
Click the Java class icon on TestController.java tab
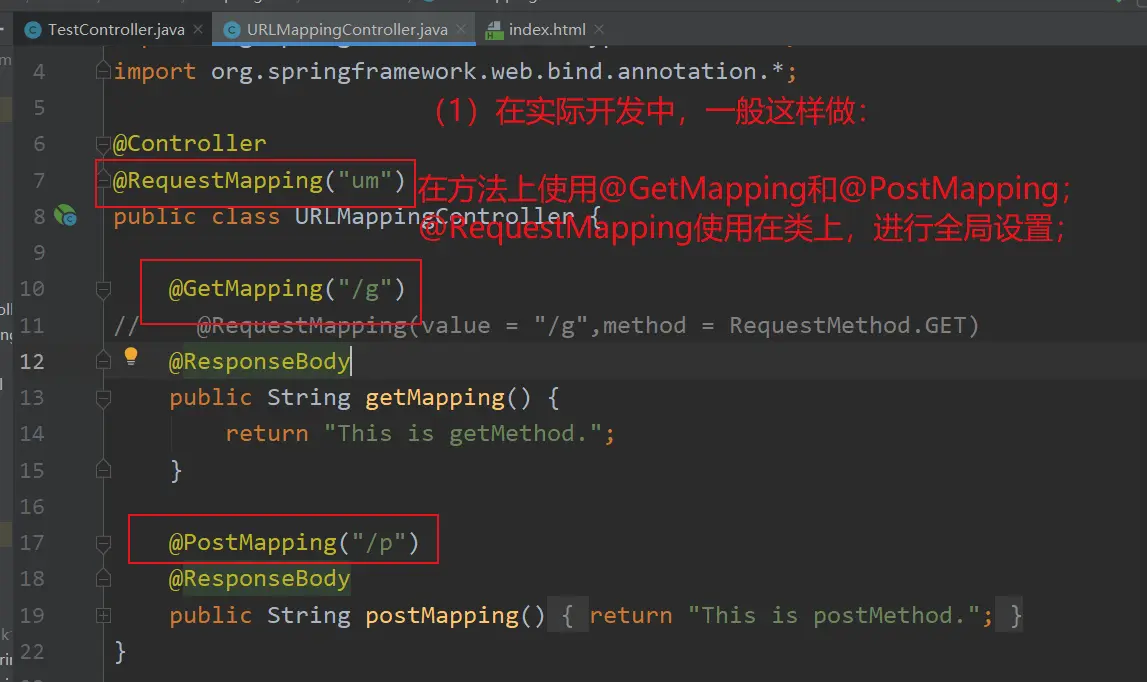33,30
